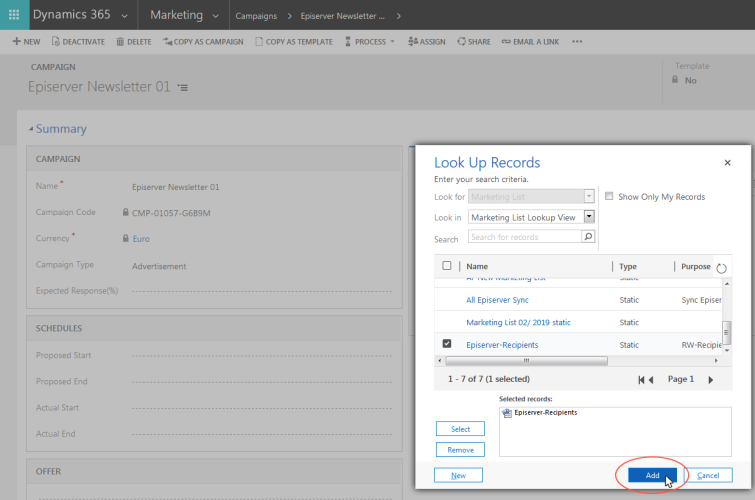Sort by the Type column header
This screenshot has width=755, height=500.
[x=627, y=266]
